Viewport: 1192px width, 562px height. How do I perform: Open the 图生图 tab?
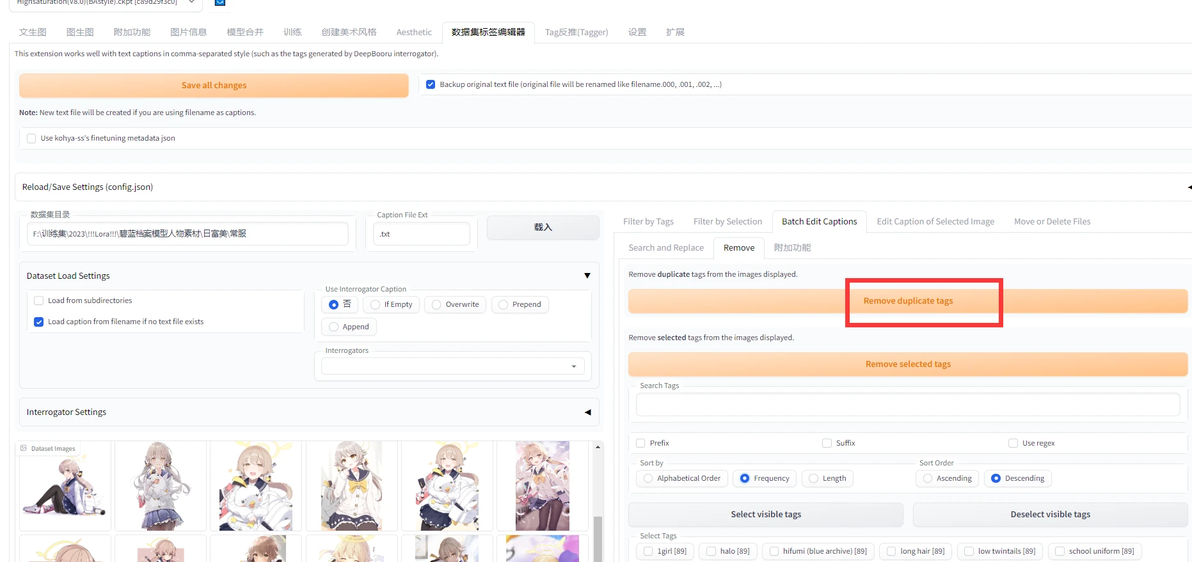[80, 32]
